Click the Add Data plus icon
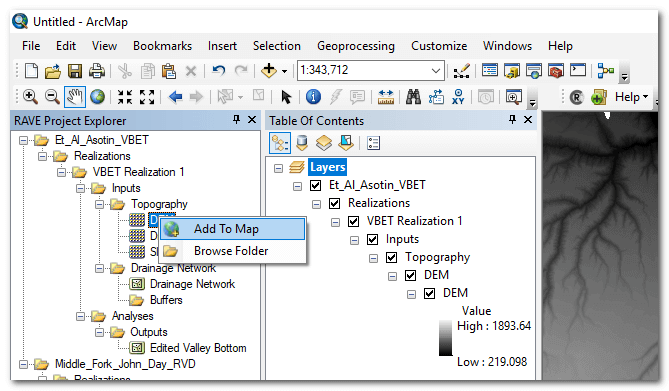 (x=269, y=70)
